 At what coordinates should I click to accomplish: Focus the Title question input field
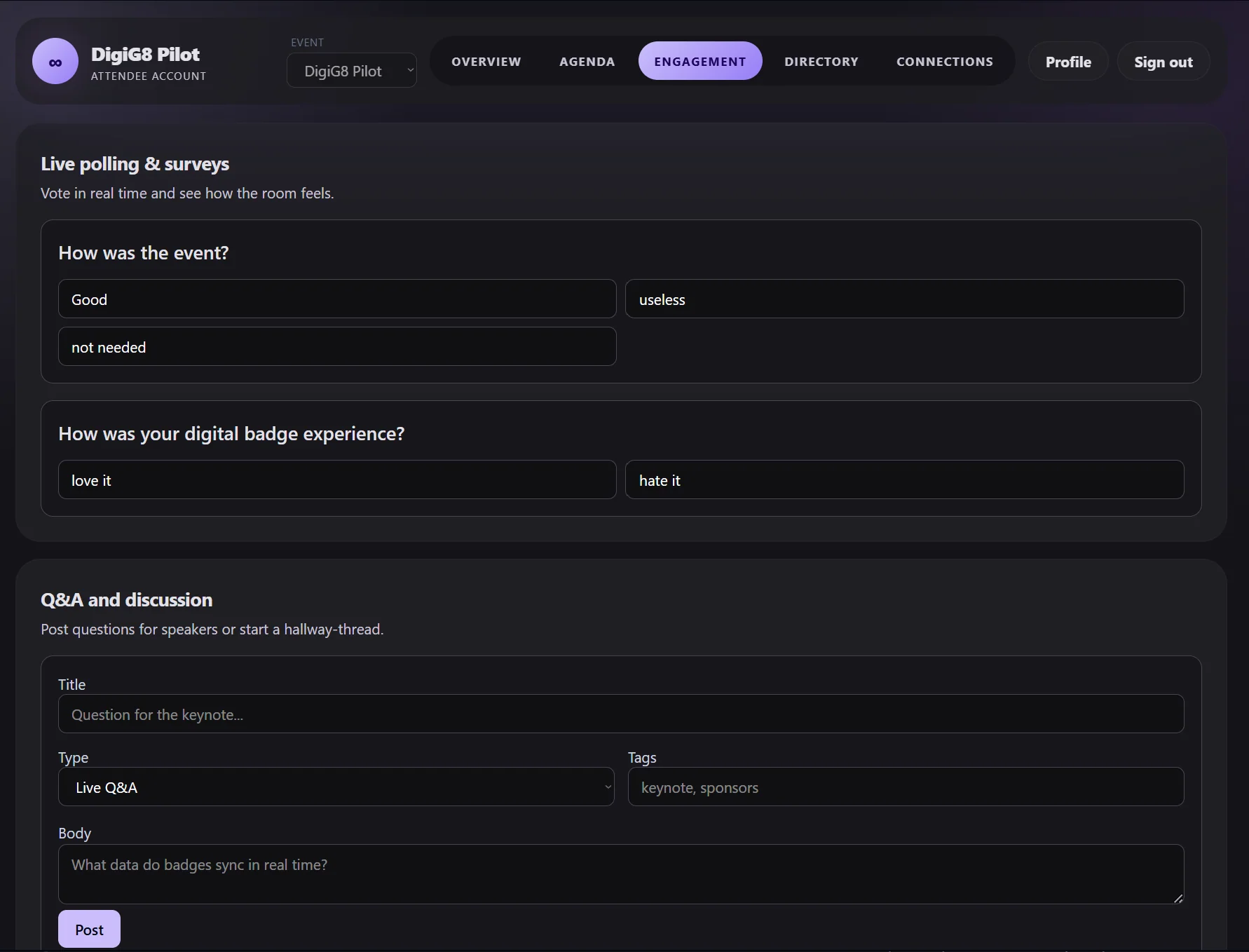click(621, 714)
